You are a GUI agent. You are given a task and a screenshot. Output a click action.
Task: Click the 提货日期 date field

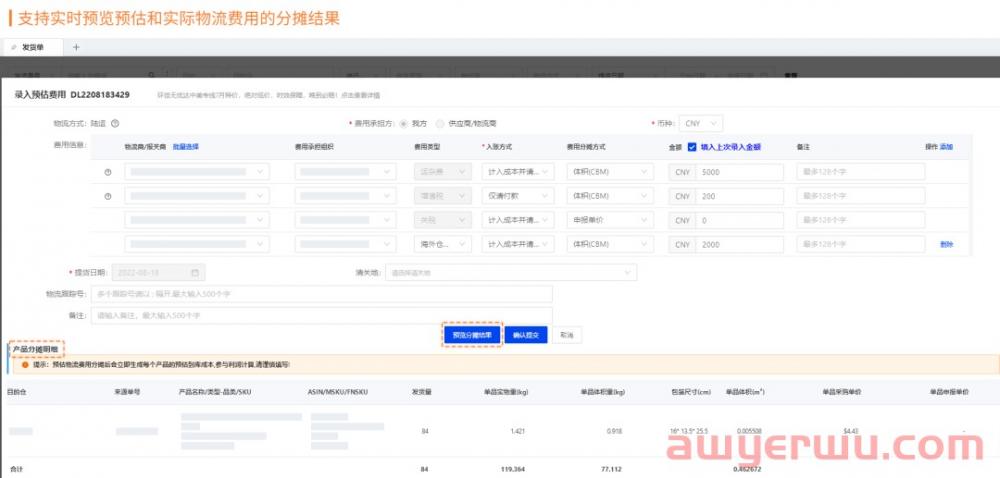(x=158, y=273)
